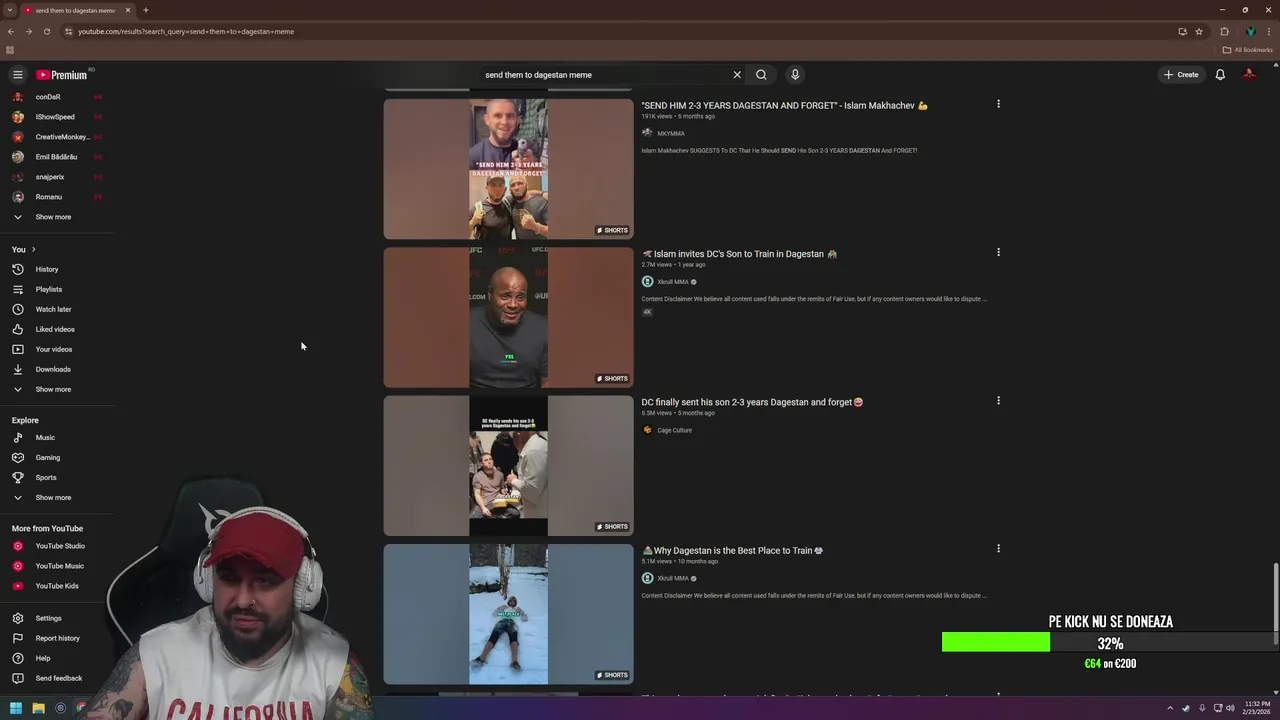This screenshot has height=720, width=1280.
Task: Click the Chrome address bar URL
Action: (186, 31)
